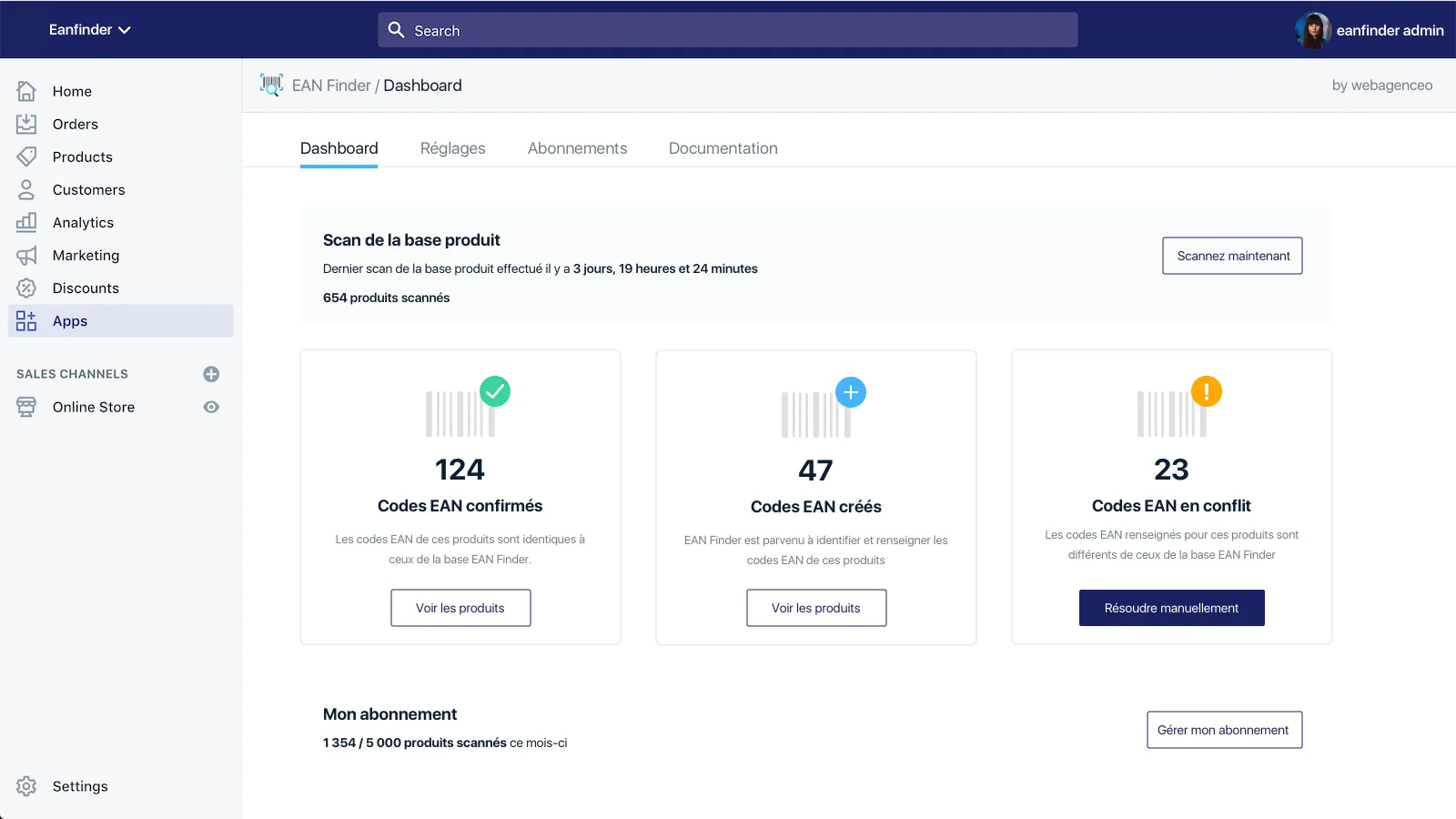This screenshot has height=819, width=1456.
Task: Expand the Eanfinder store dropdown
Action: (x=90, y=30)
